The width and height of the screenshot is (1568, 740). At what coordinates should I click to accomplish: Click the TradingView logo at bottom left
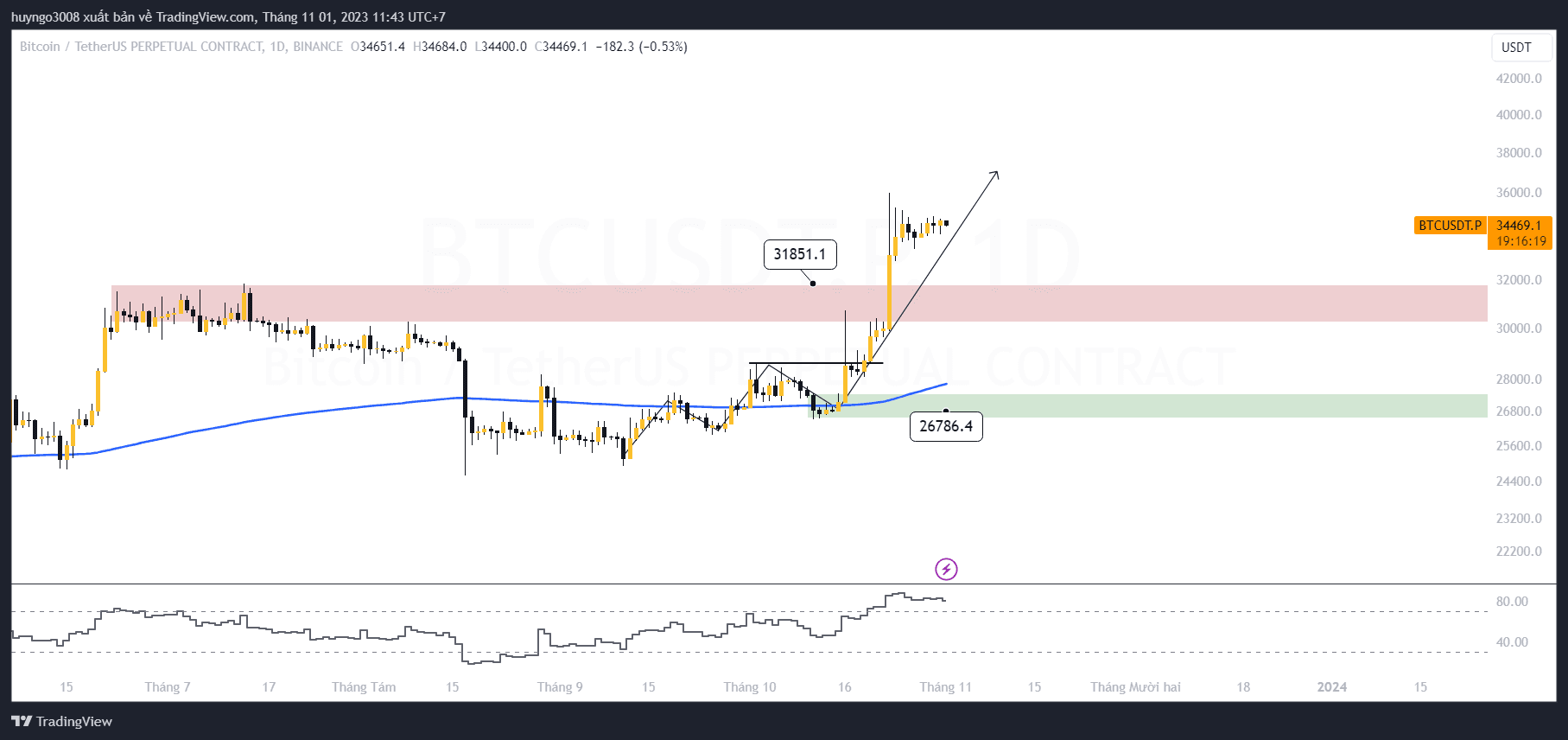61,721
